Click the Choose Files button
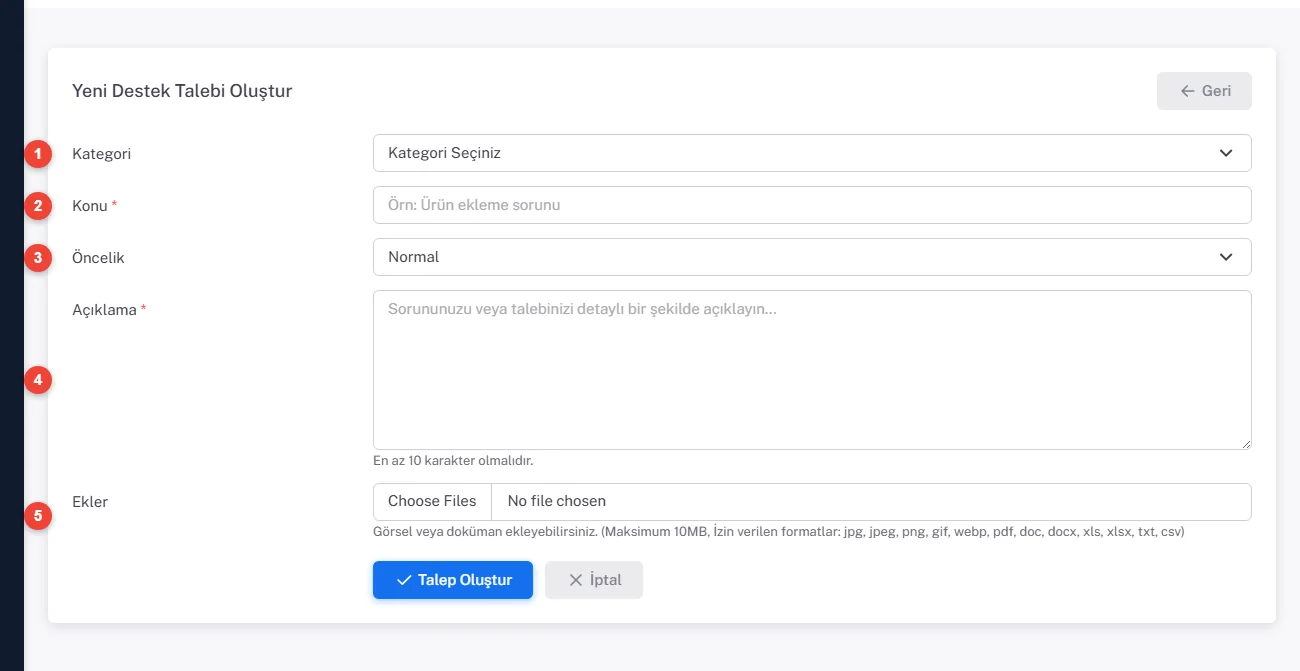Screen dimensions: 1300x671 432,501
